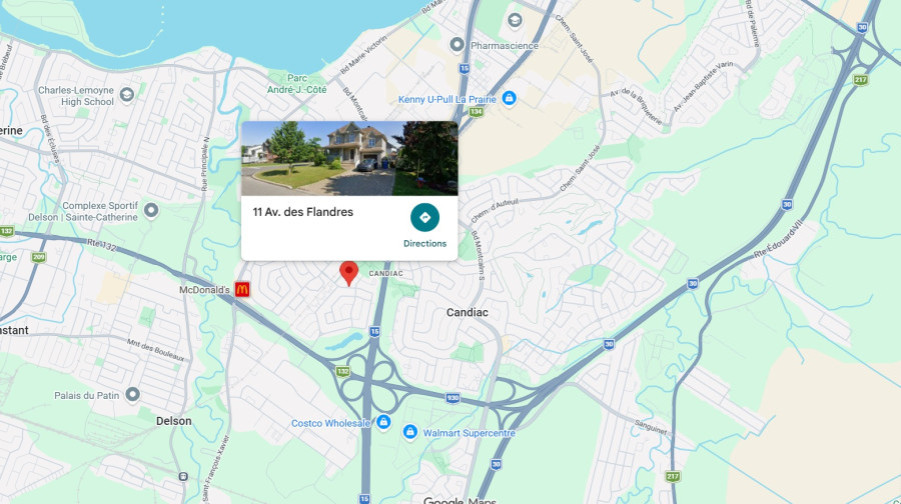Open the Complexe Sportif Delson marker
This screenshot has width=901, height=504.
point(151,210)
